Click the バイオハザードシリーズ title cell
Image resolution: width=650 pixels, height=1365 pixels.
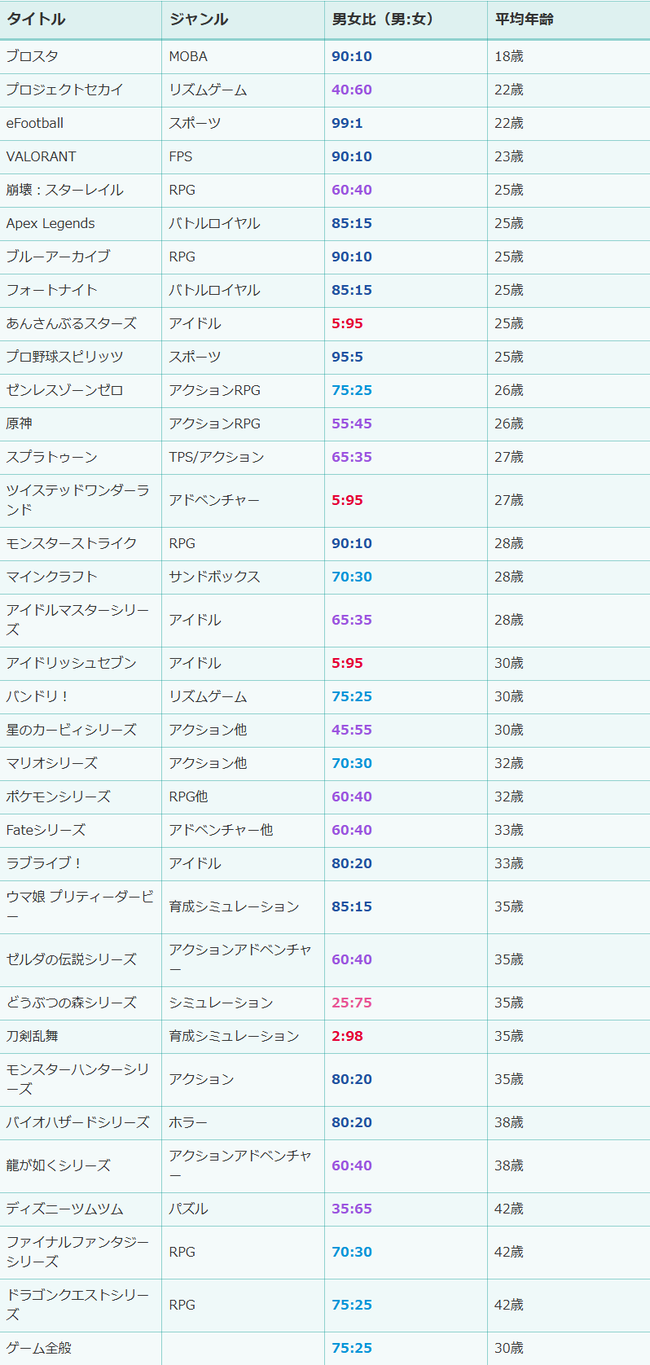click(81, 1123)
